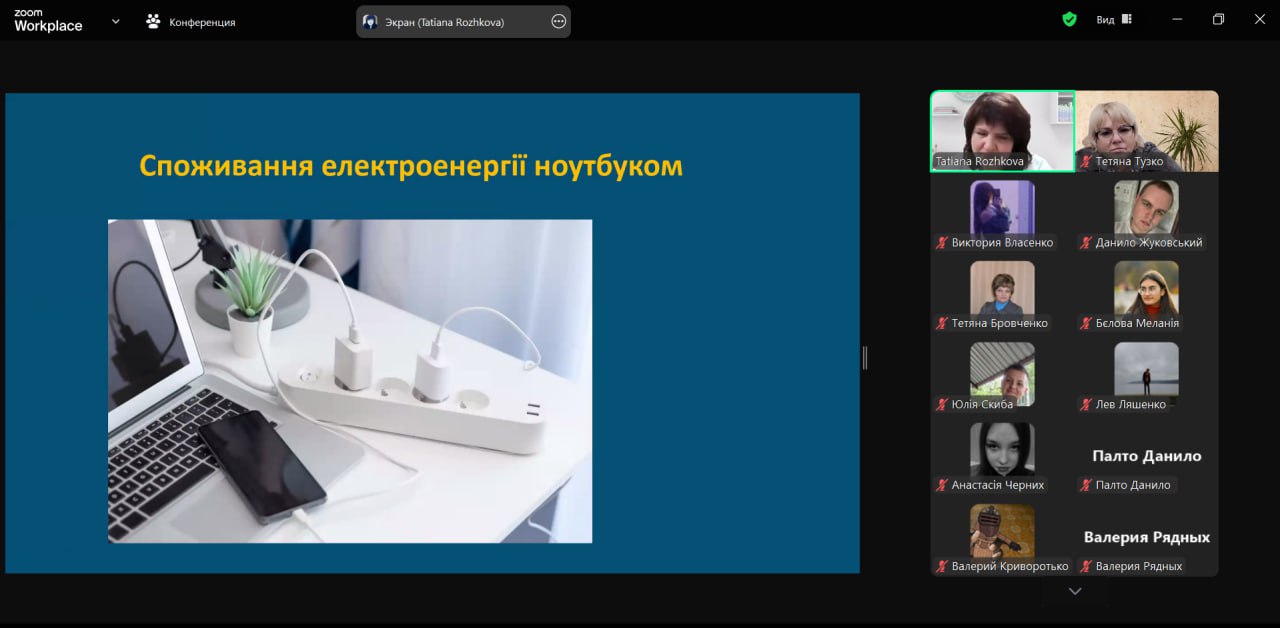Click muted mic icon for Данило Жуковський
The width and height of the screenshot is (1280, 628).
click(1086, 243)
